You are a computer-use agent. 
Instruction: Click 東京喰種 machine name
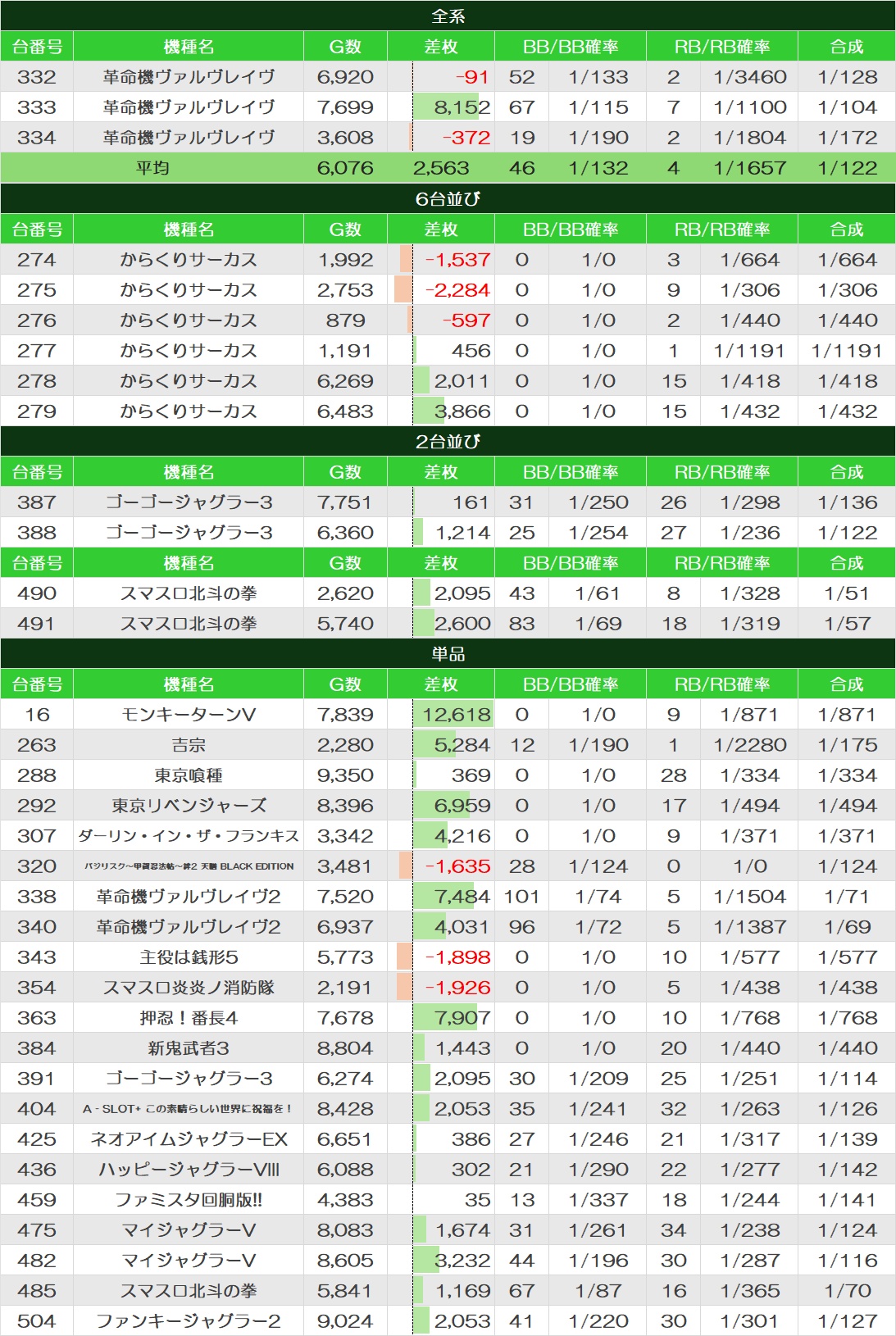(x=189, y=775)
